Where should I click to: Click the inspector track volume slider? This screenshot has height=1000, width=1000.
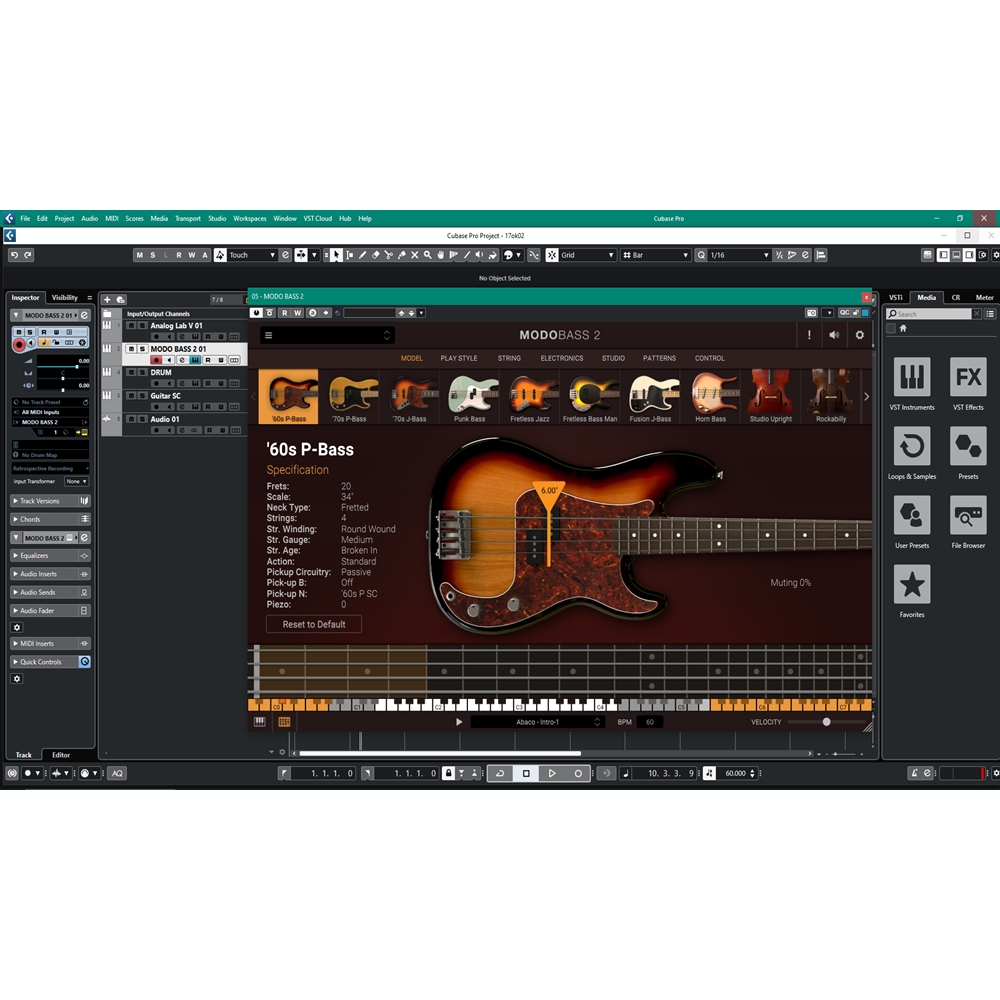pyautogui.click(x=62, y=367)
